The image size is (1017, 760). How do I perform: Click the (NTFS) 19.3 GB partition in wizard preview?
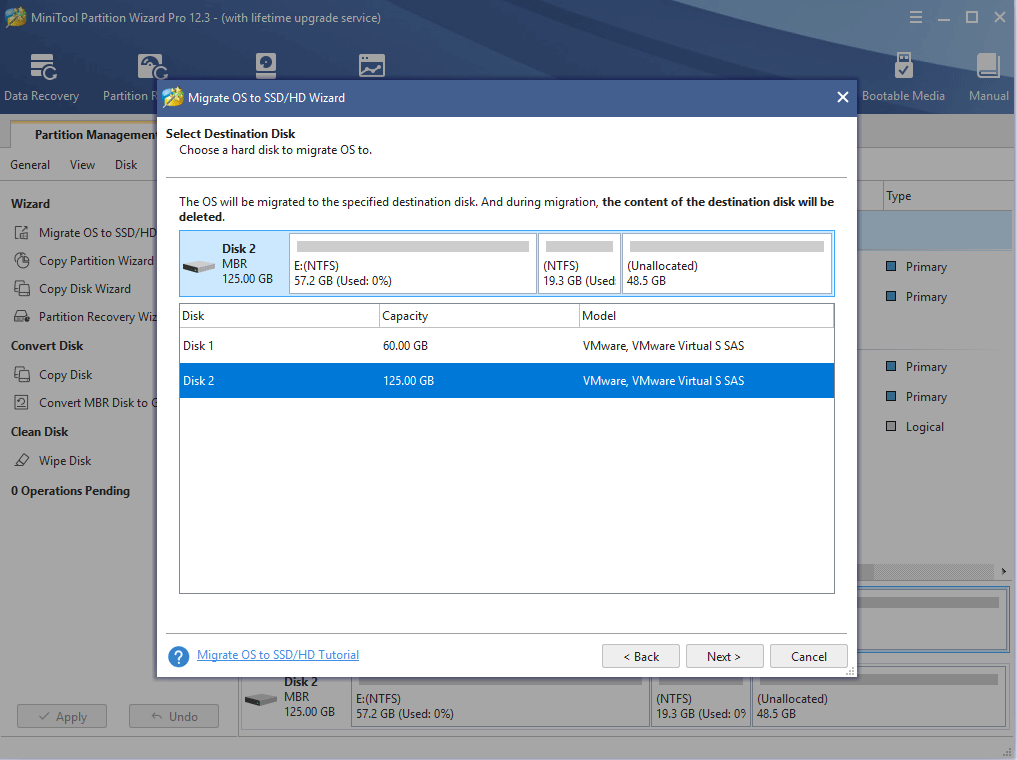(x=579, y=263)
